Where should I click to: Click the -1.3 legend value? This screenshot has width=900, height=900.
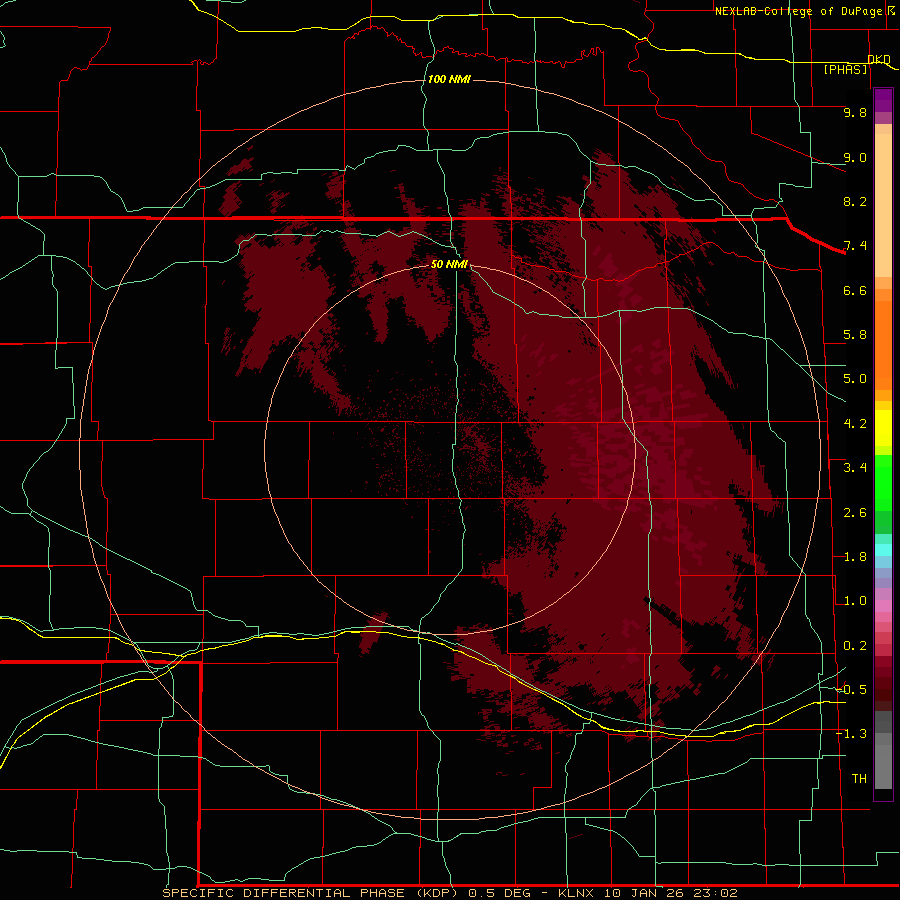click(x=851, y=734)
